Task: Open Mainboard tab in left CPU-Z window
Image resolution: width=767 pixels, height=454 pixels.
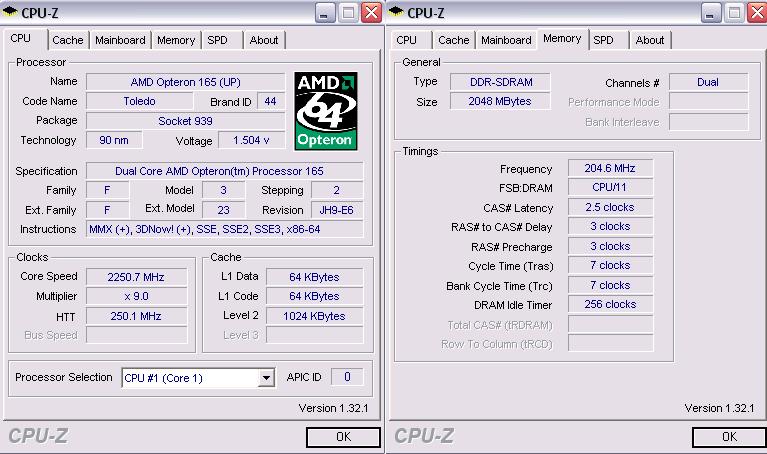Action: (x=120, y=40)
